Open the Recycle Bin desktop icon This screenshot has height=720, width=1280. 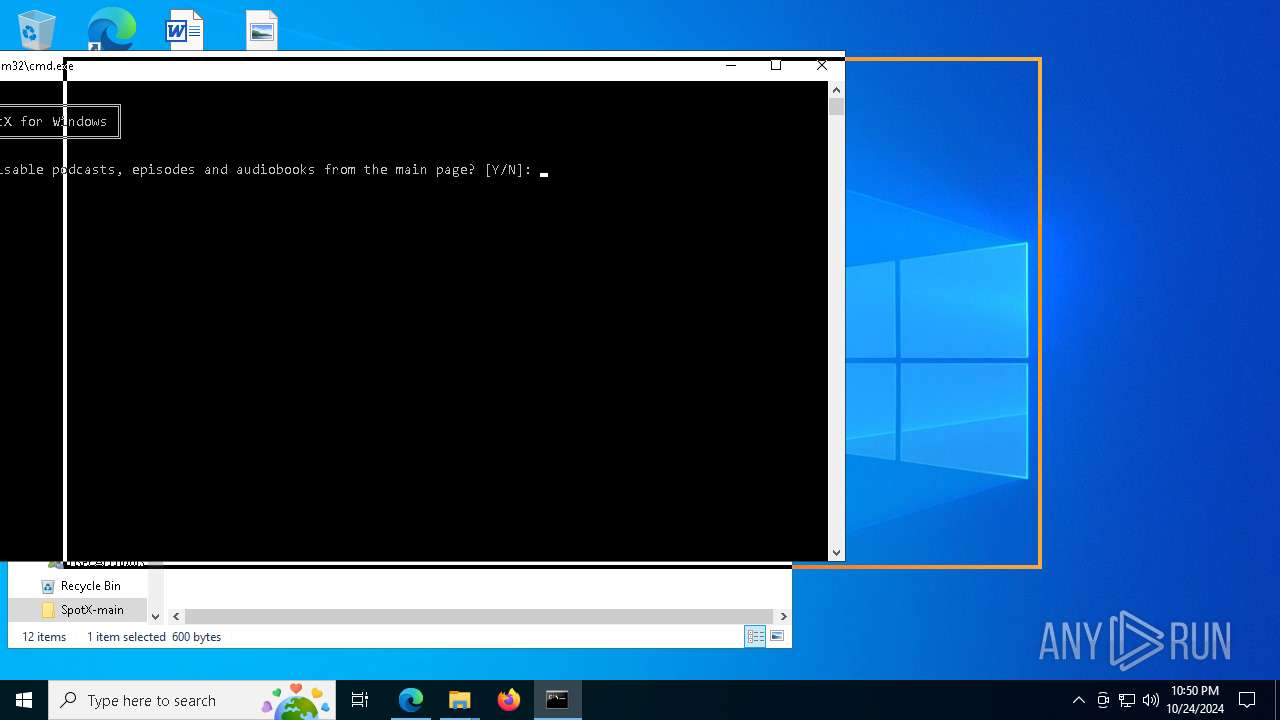pyautogui.click(x=36, y=28)
